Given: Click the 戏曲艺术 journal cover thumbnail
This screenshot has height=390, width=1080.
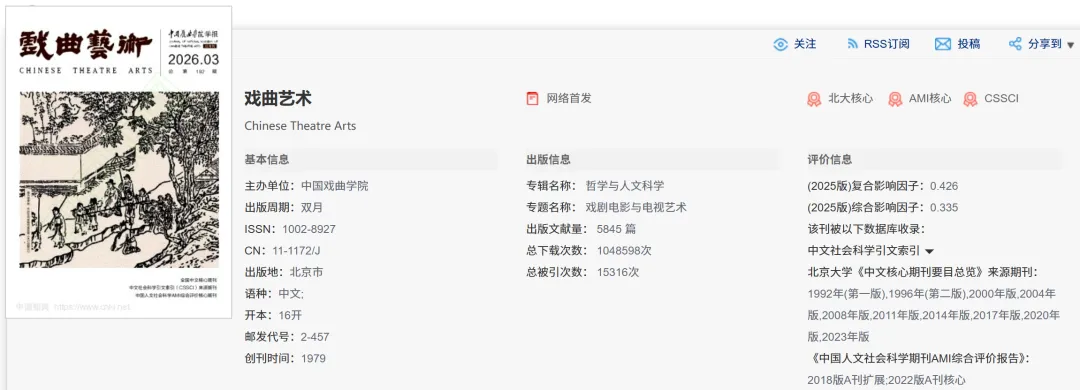Looking at the screenshot, I should tap(118, 163).
